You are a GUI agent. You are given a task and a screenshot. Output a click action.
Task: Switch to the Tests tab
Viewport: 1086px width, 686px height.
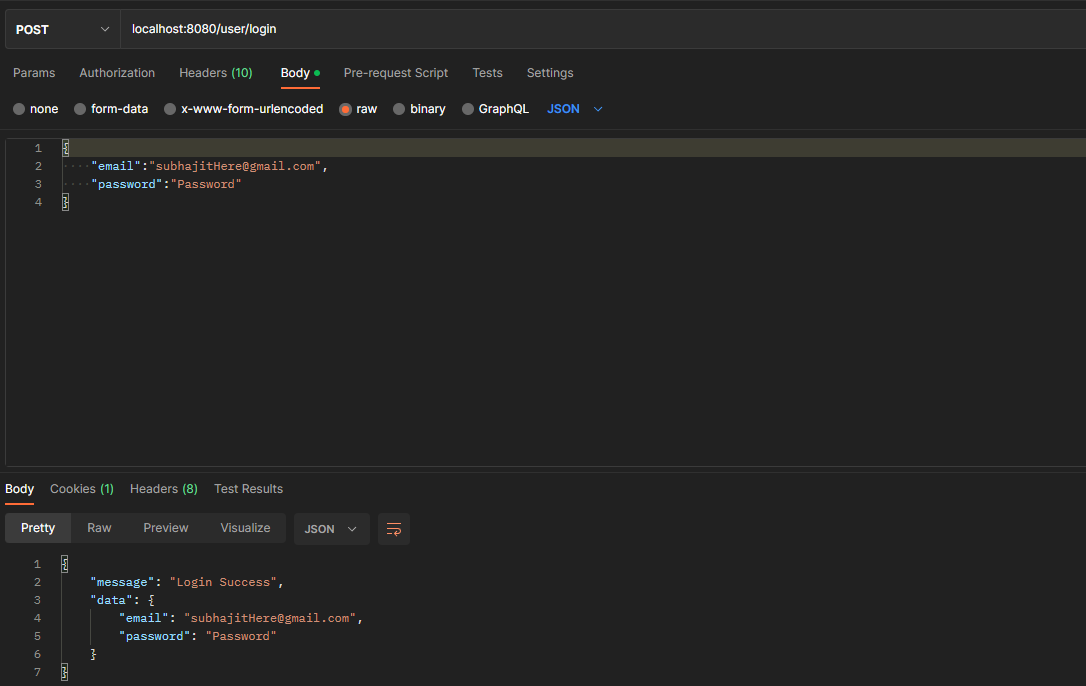tap(487, 72)
